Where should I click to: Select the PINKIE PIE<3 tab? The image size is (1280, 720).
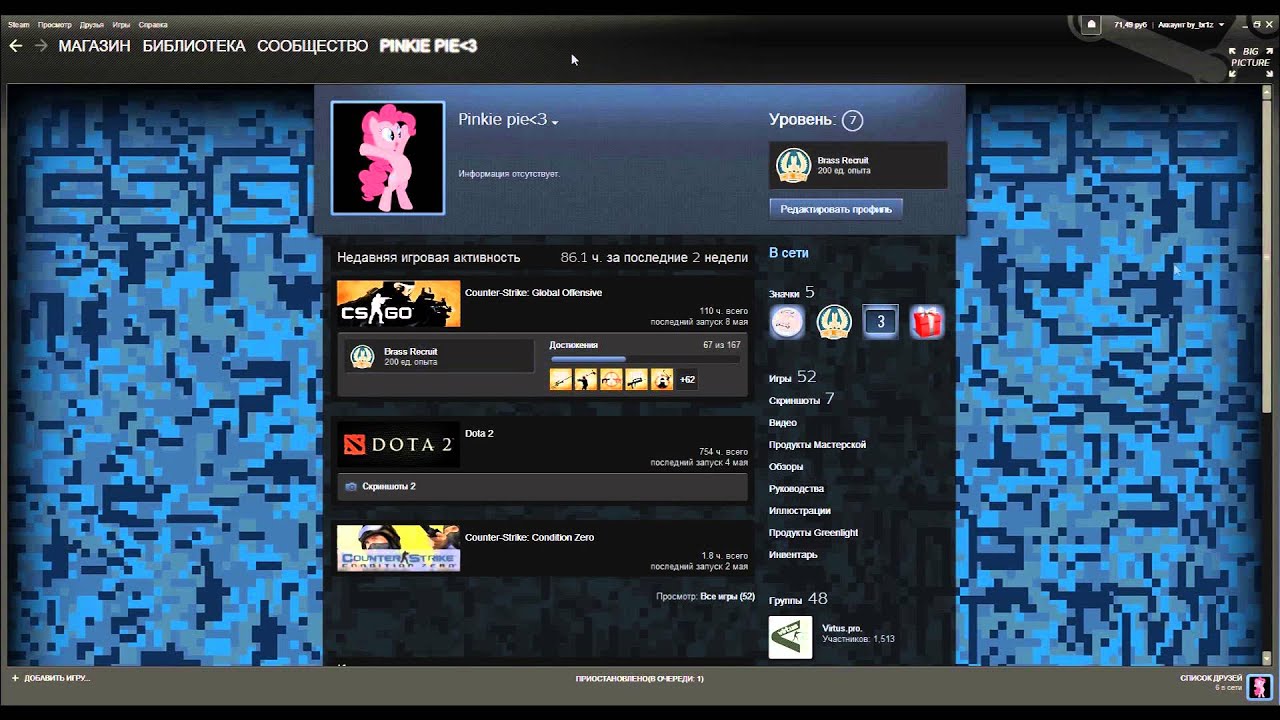(428, 46)
